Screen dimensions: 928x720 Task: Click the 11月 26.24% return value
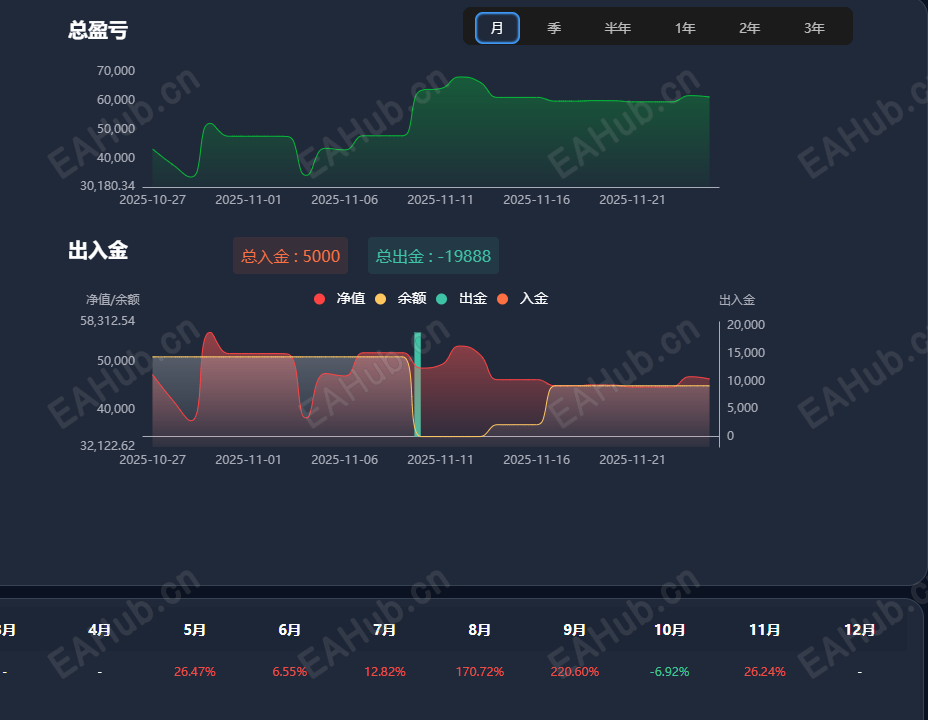(765, 671)
